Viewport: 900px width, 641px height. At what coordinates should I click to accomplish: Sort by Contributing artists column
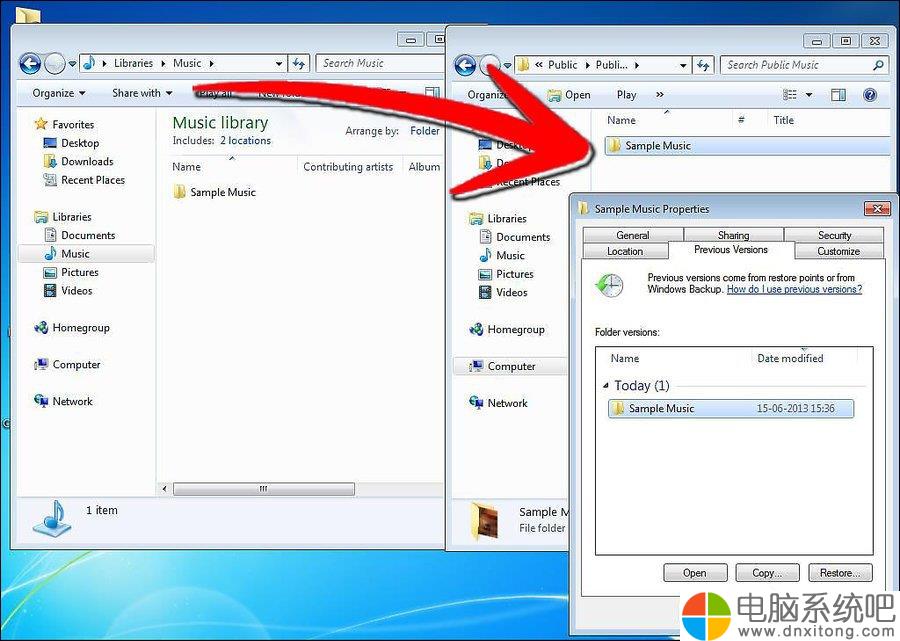click(x=348, y=167)
